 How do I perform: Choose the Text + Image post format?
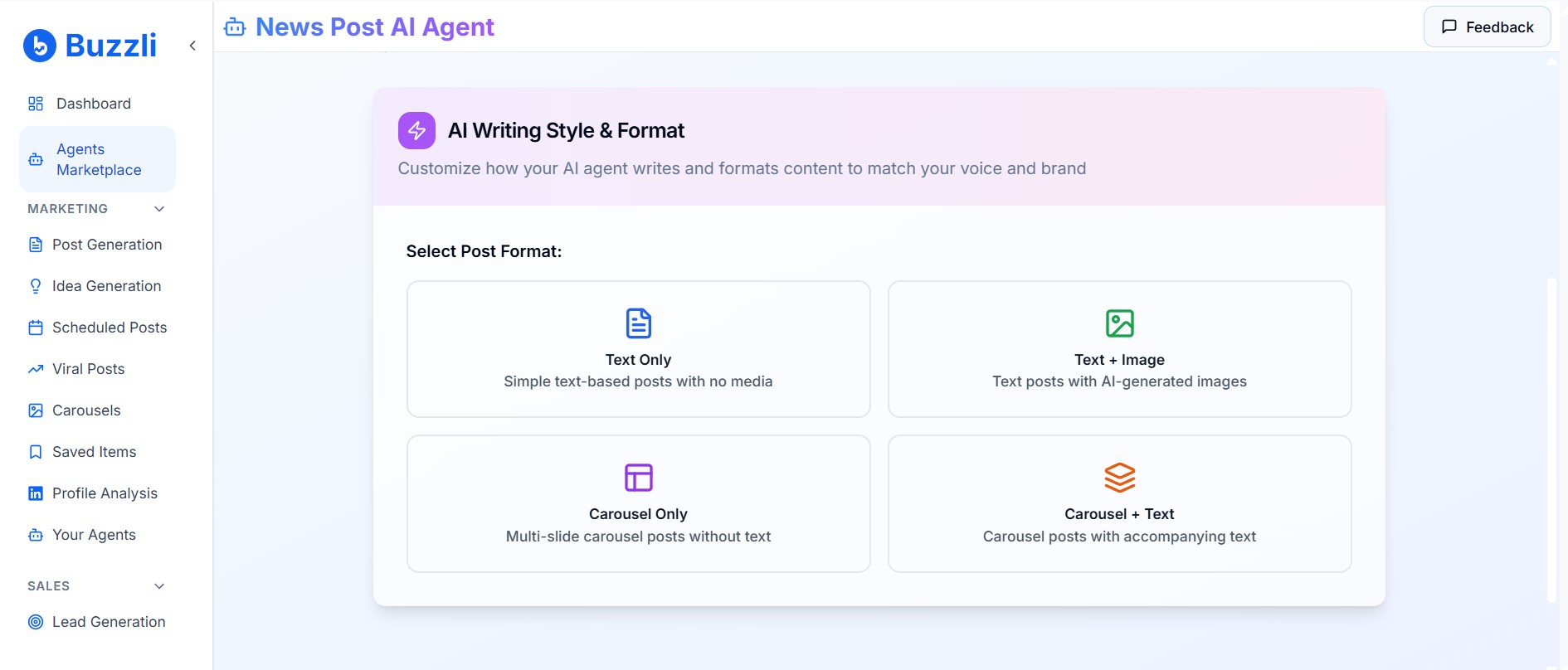[1119, 349]
